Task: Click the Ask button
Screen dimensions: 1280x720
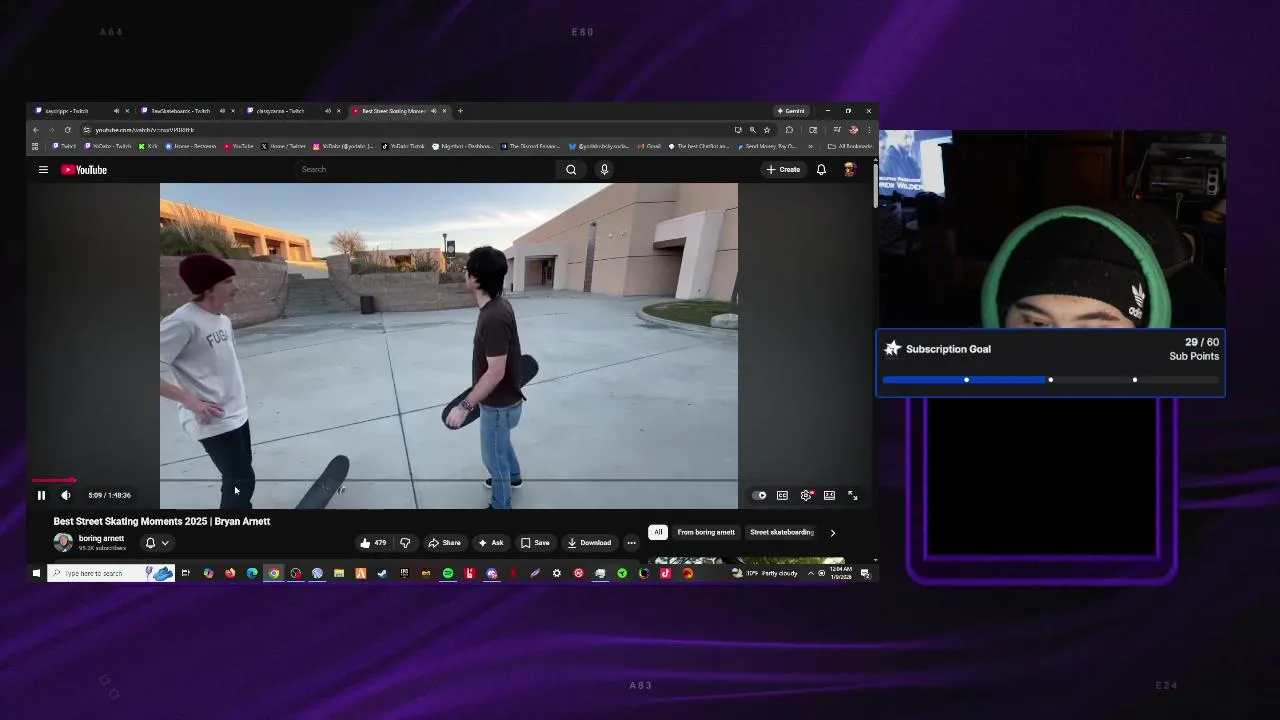Action: point(491,543)
